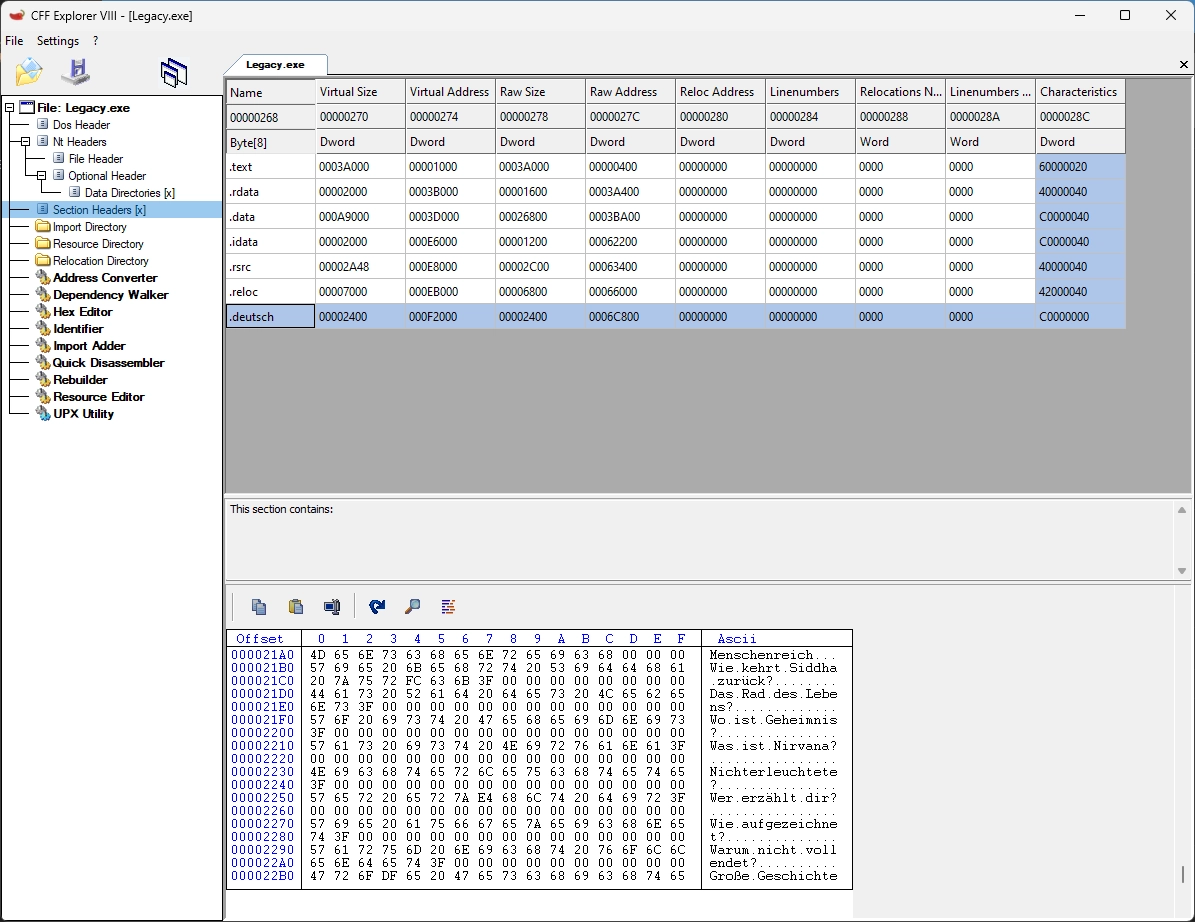Click the Identifier tool icon
Viewport: 1195px width, 922px height.
tap(43, 328)
